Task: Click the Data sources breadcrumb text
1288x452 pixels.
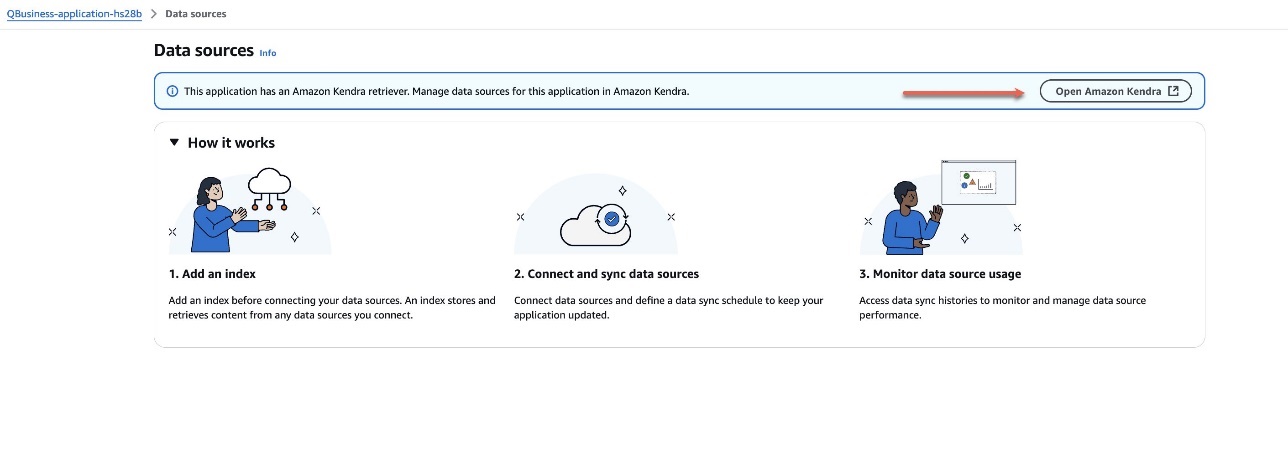Action: (x=195, y=14)
